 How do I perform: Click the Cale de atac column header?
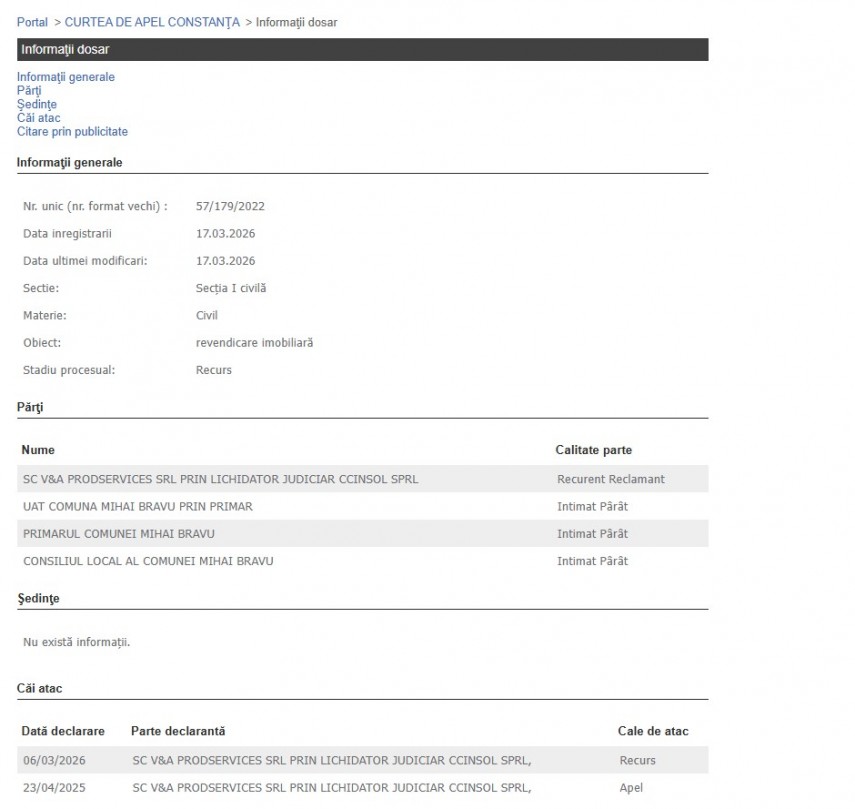pos(653,731)
